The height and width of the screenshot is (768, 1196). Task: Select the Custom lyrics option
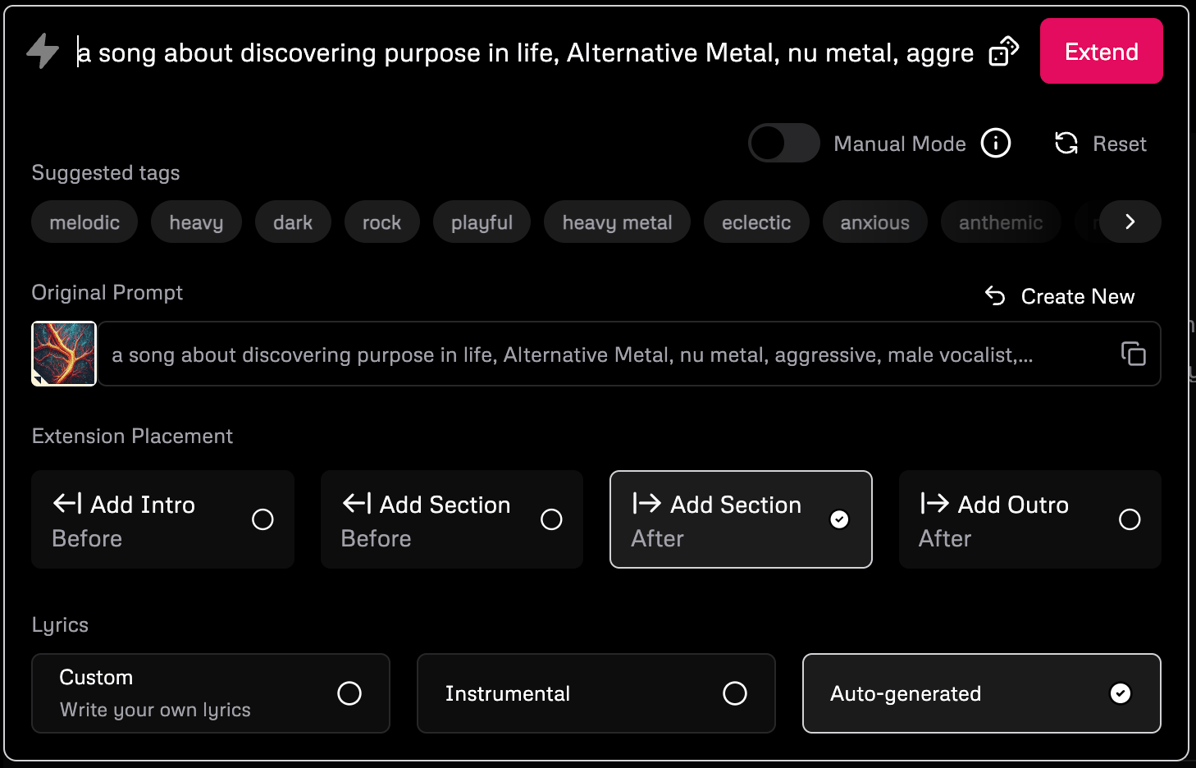211,693
